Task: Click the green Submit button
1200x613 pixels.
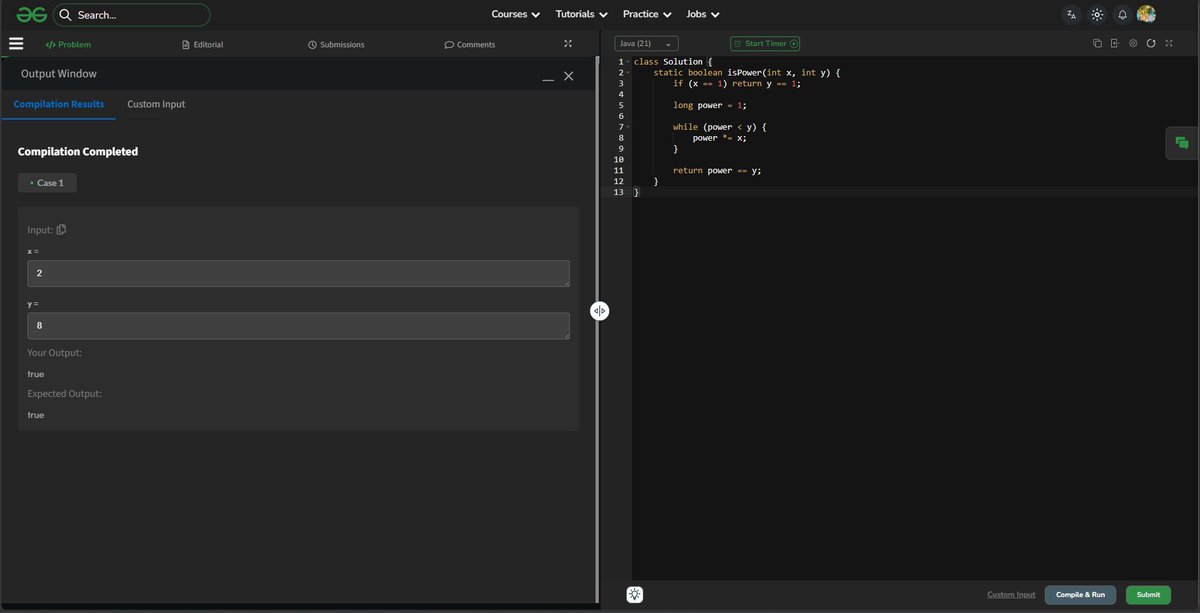Action: point(1148,595)
